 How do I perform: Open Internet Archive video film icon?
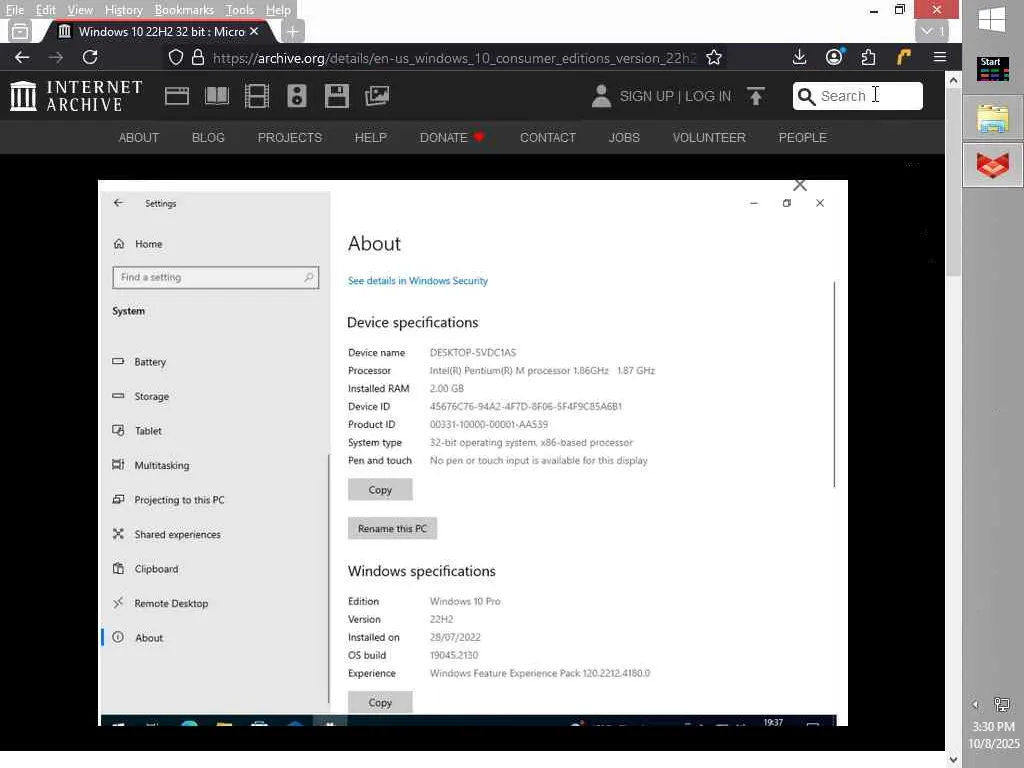(257, 96)
